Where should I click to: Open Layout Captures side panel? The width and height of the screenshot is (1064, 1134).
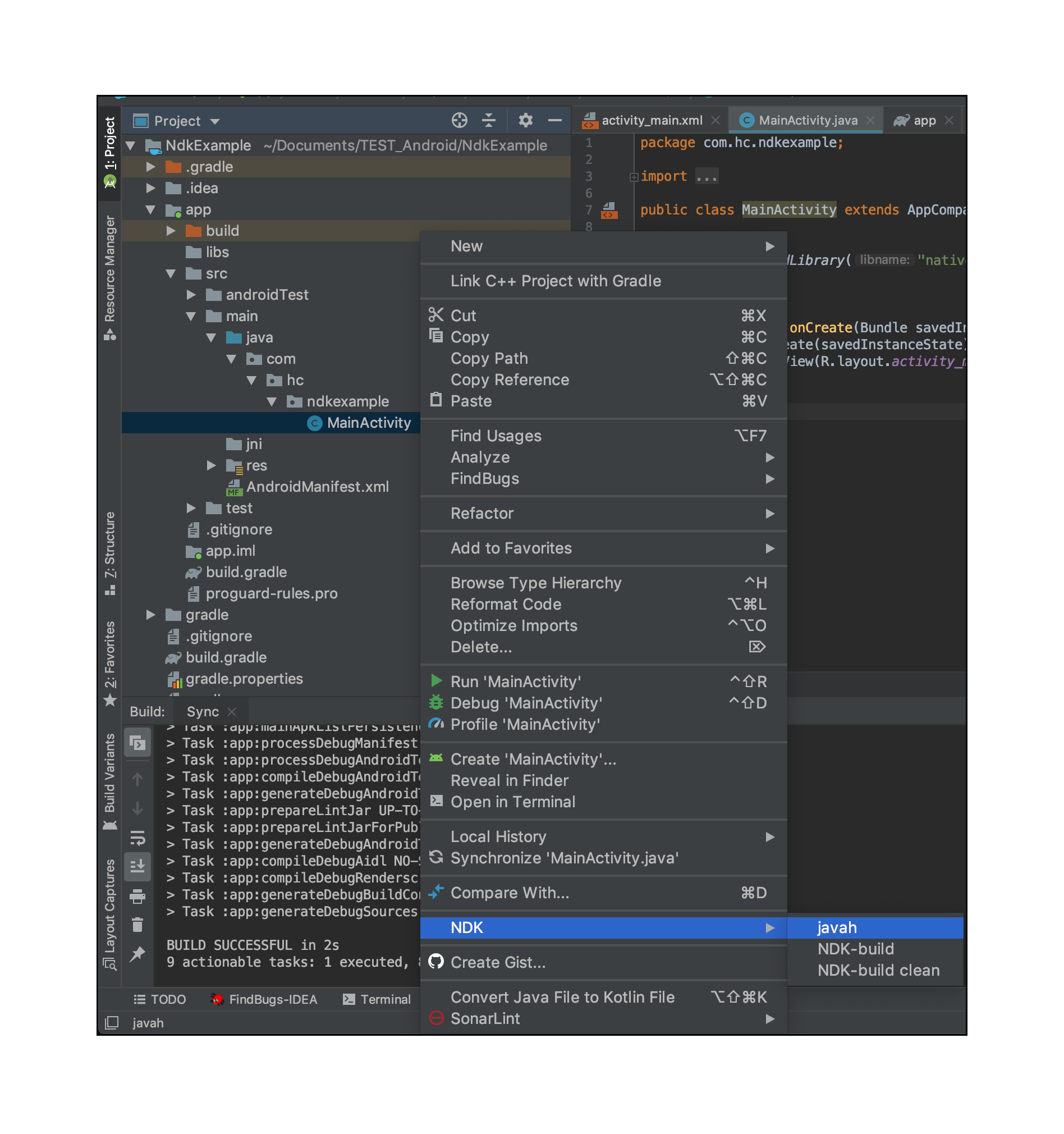(x=109, y=914)
